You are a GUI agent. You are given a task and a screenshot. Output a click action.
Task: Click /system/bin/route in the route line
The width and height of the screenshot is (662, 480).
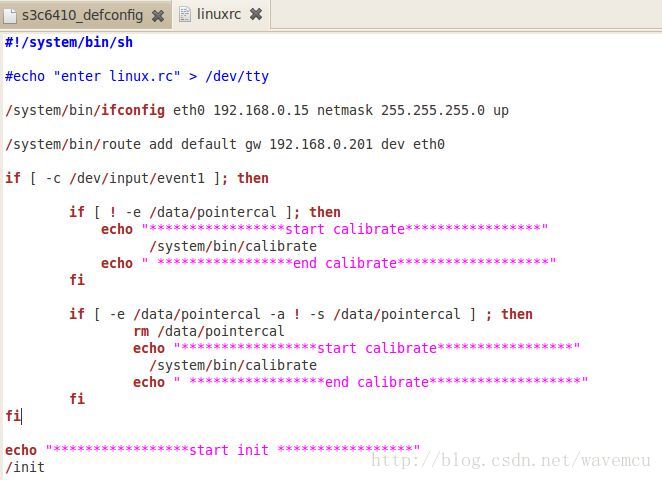tap(73, 144)
